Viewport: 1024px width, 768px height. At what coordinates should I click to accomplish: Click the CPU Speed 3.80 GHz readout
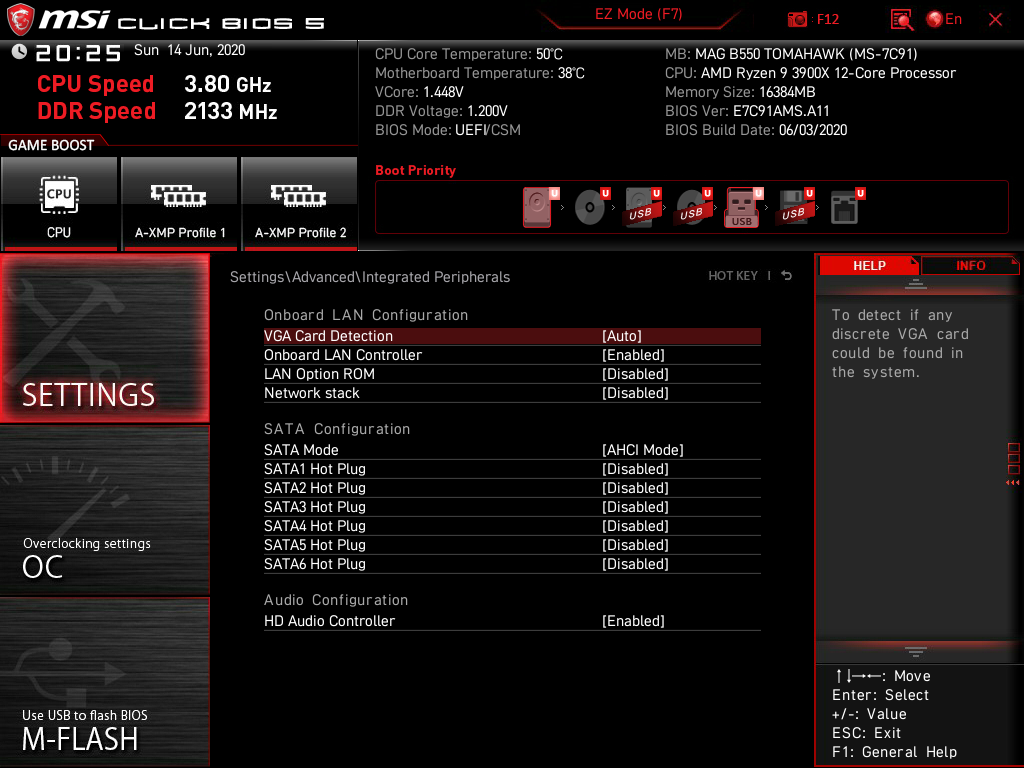(x=154, y=84)
